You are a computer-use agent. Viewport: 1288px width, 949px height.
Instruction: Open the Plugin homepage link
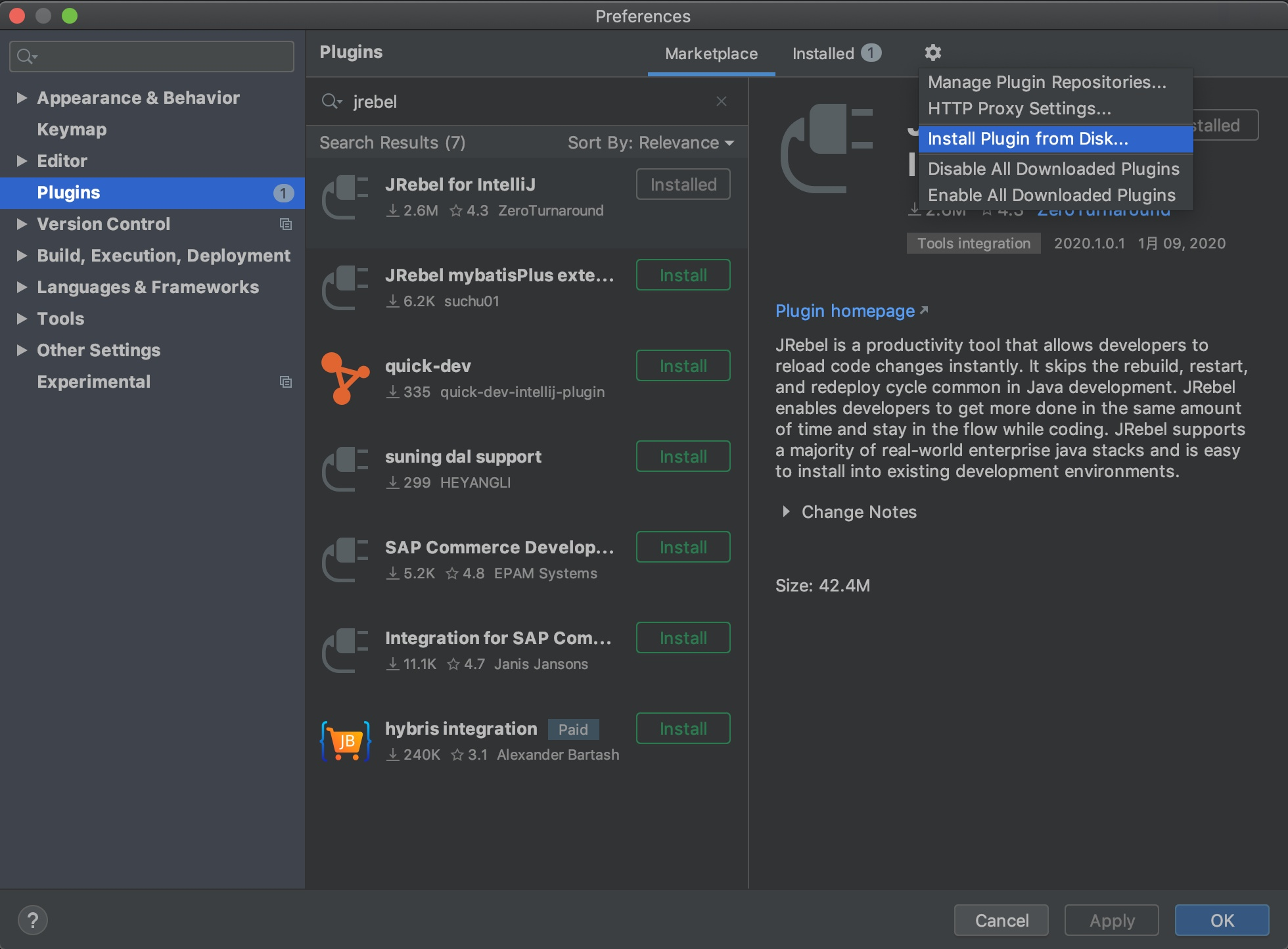845,311
